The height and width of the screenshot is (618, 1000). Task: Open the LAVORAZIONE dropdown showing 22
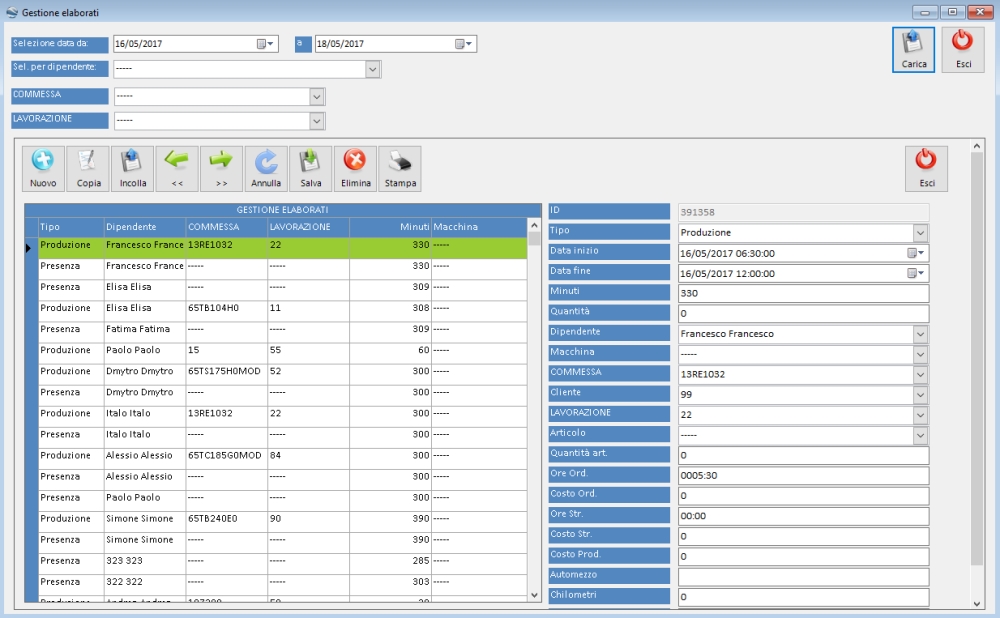(x=920, y=415)
